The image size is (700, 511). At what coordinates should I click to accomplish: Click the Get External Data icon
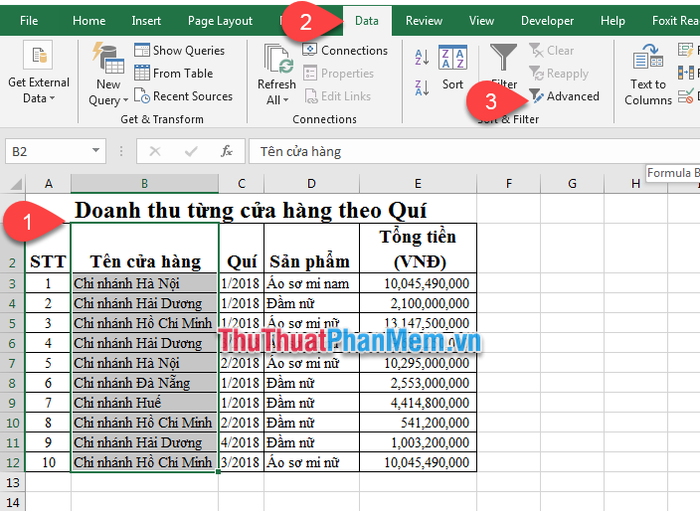(x=38, y=60)
